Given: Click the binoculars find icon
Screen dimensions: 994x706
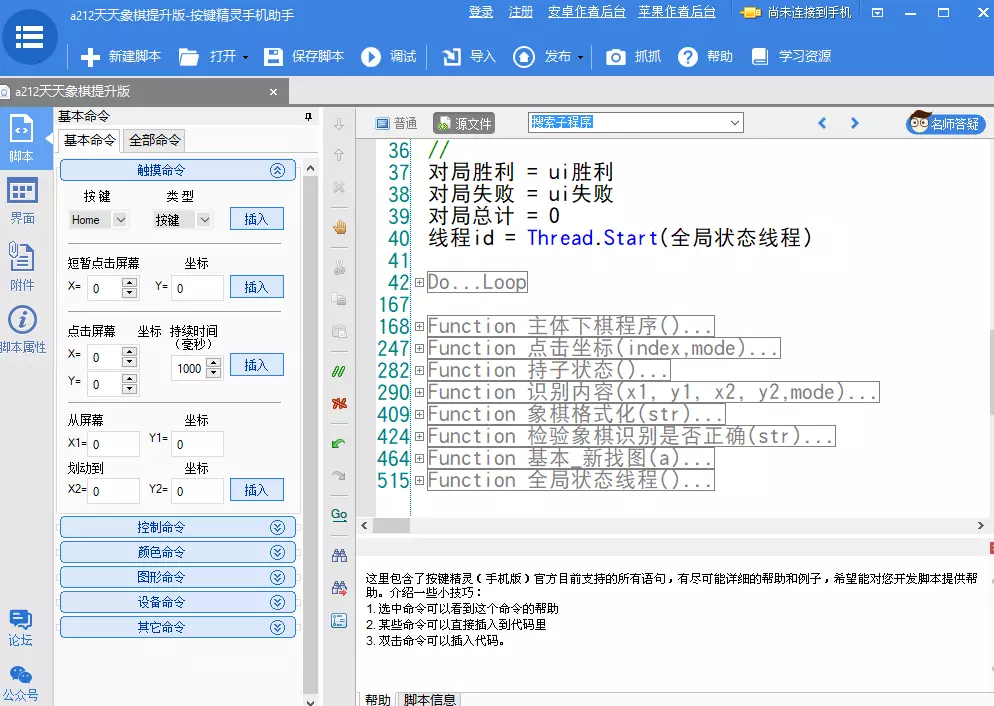Looking at the screenshot, I should click(x=339, y=556).
